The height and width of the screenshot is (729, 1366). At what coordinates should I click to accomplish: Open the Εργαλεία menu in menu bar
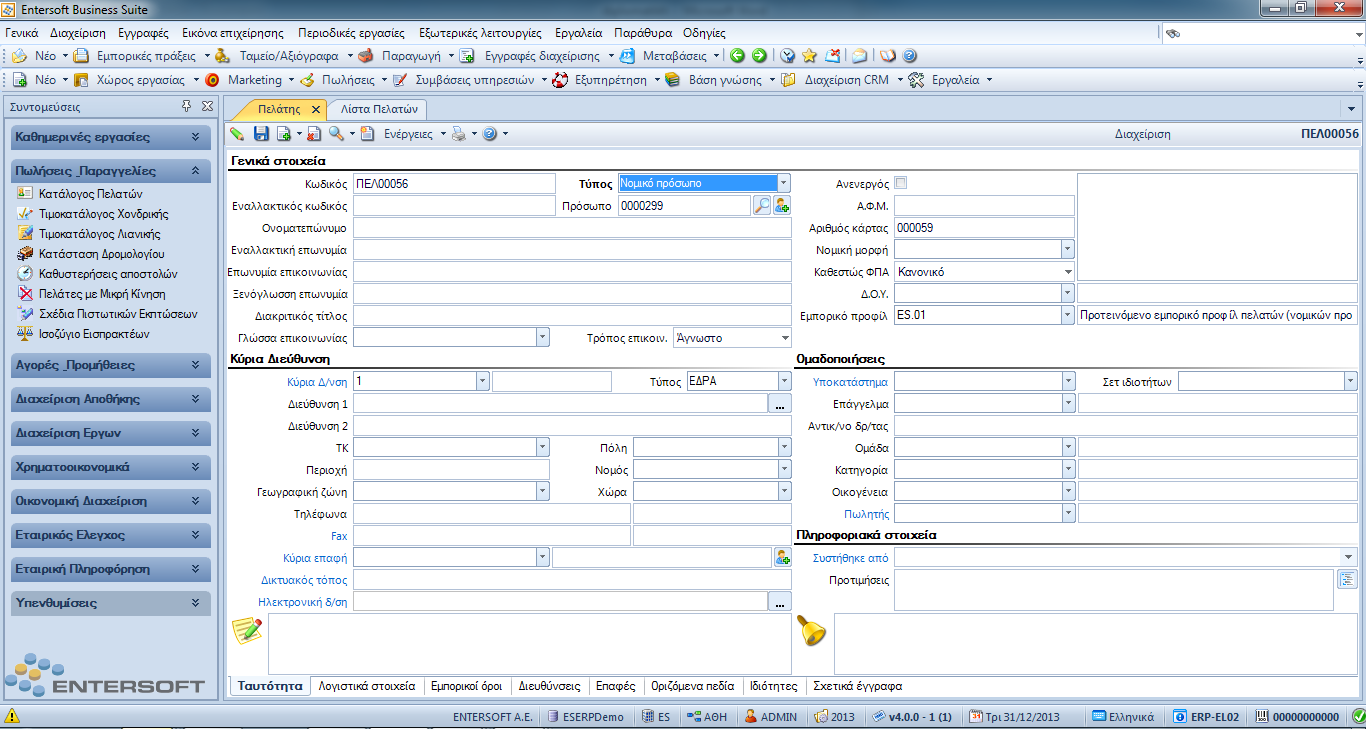pos(580,32)
